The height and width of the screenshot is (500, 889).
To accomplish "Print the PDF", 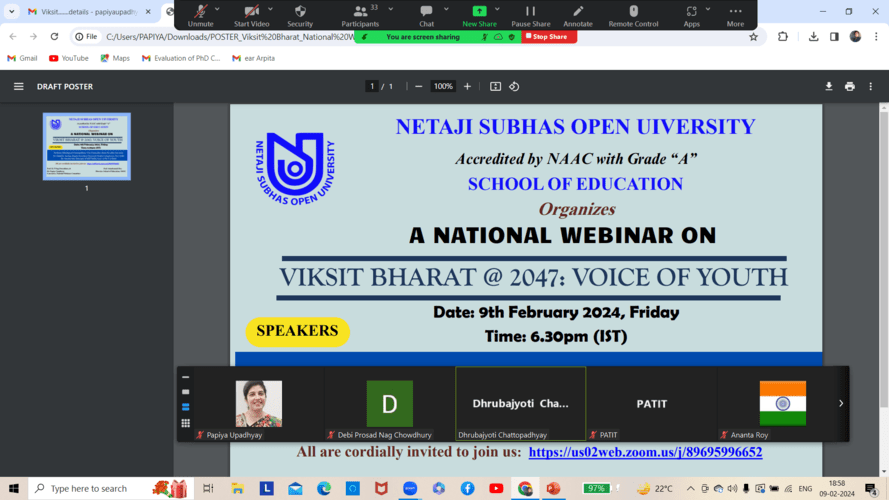I will point(850,87).
